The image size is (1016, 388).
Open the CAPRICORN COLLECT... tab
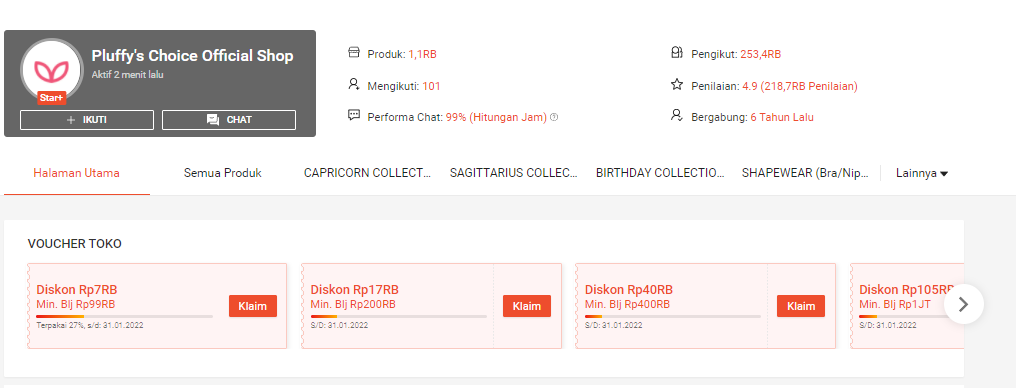pos(367,173)
